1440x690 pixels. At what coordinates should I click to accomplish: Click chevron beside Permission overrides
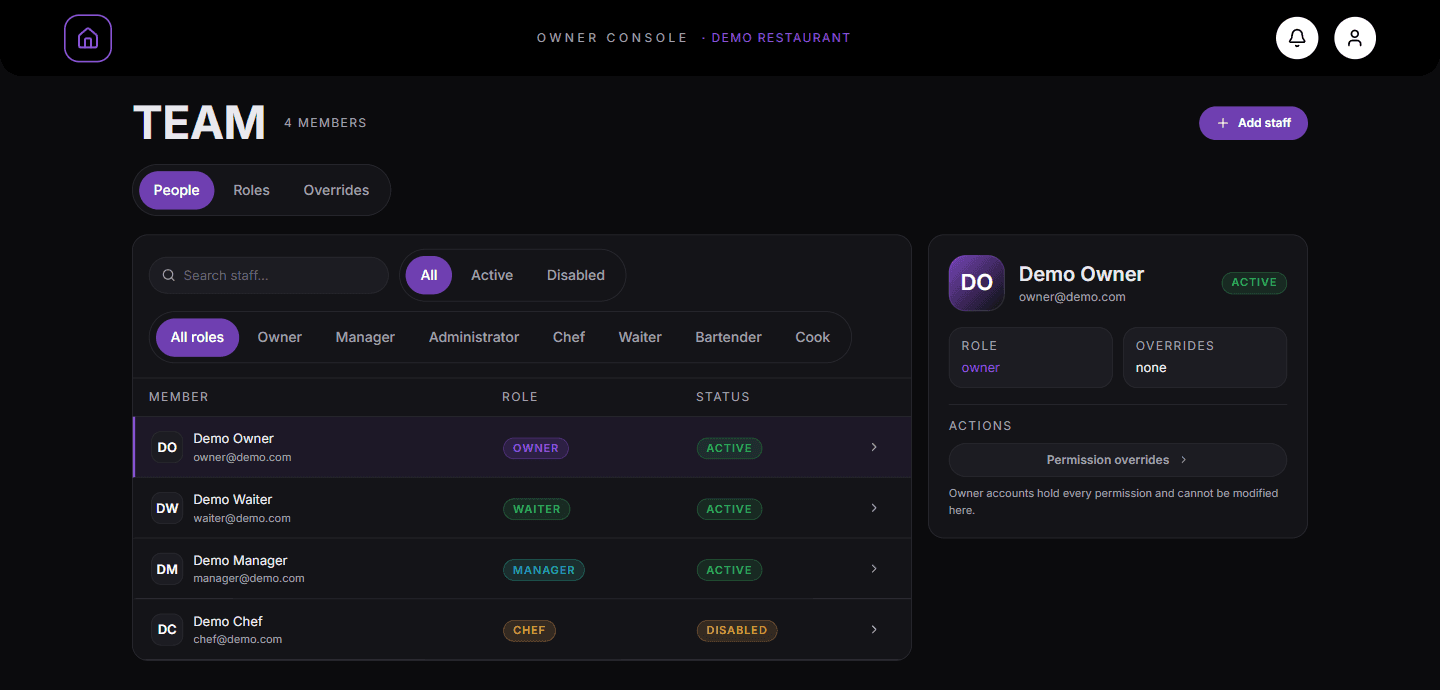tap(1184, 460)
